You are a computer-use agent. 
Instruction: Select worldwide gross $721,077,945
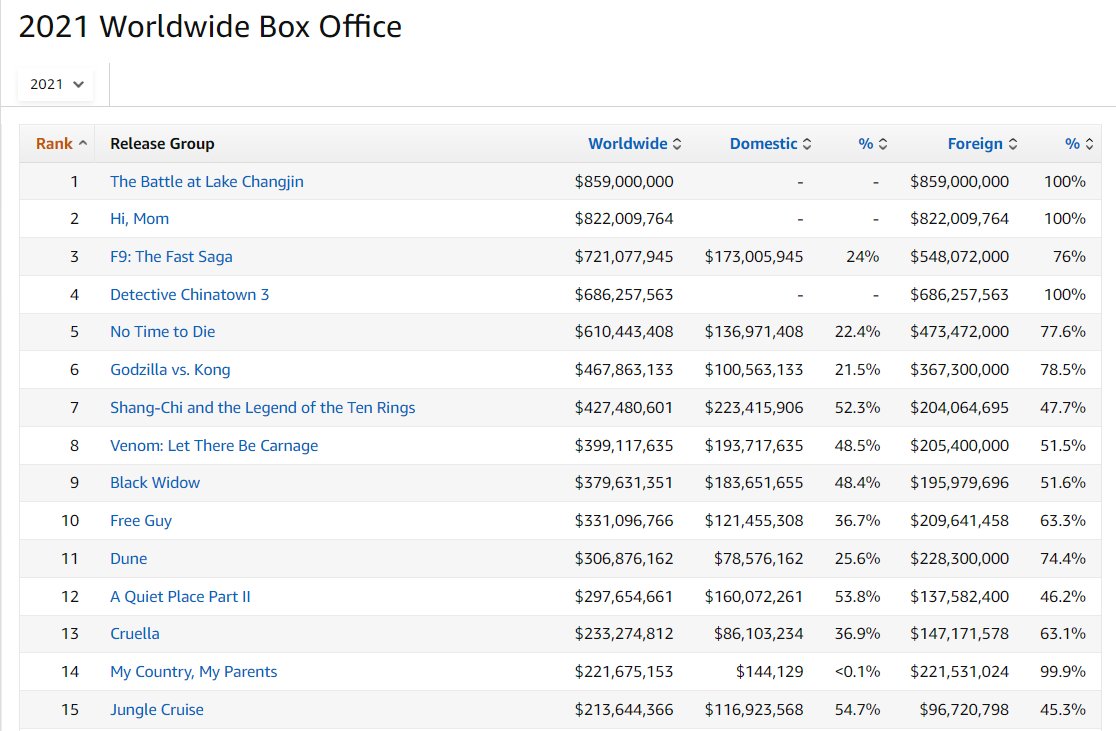click(x=624, y=256)
